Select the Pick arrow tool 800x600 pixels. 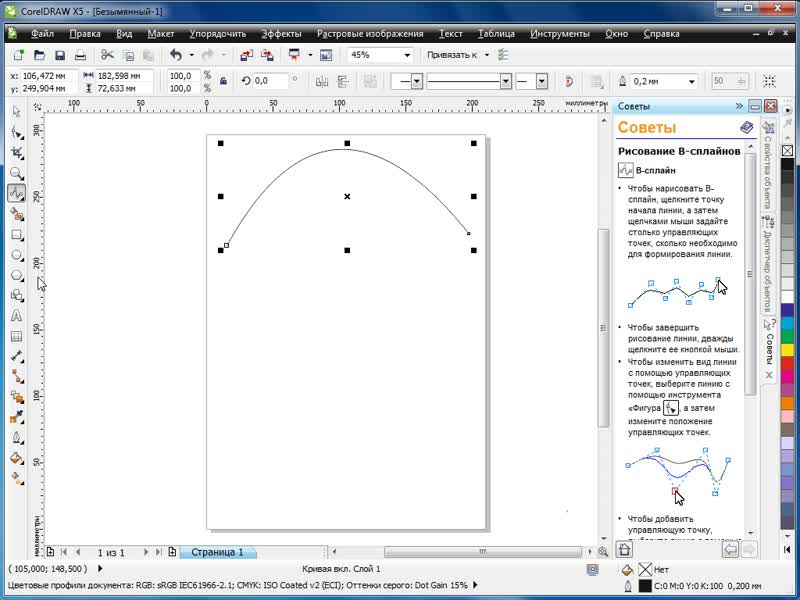(16, 111)
